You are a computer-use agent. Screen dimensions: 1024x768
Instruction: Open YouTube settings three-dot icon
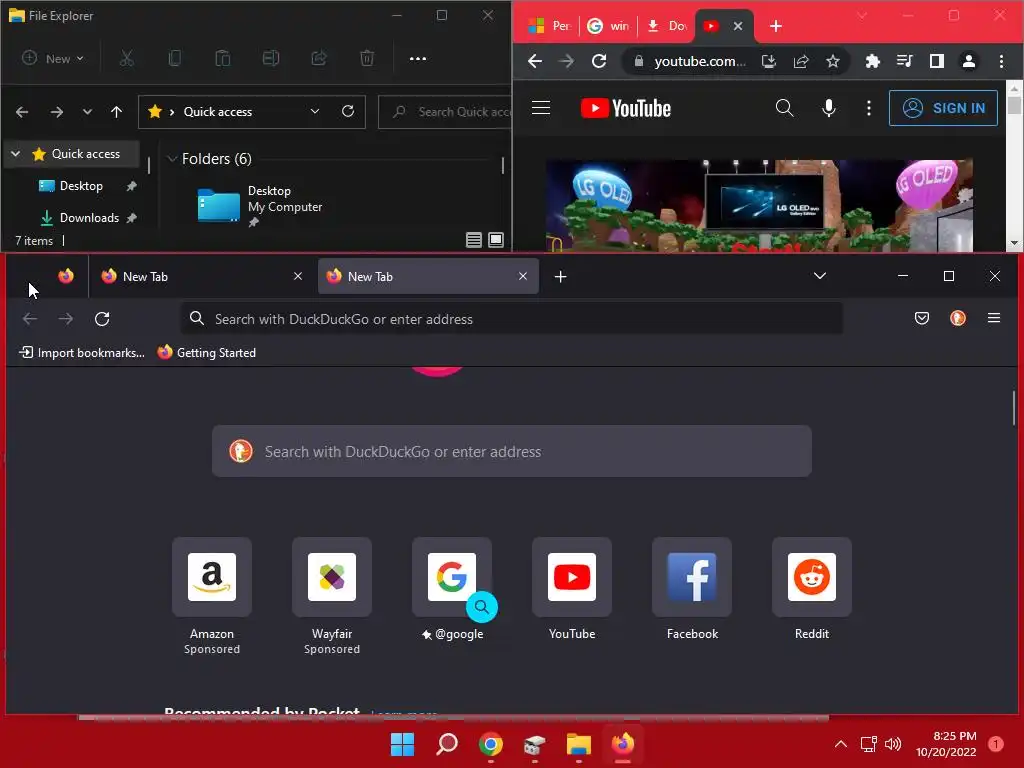click(x=869, y=108)
